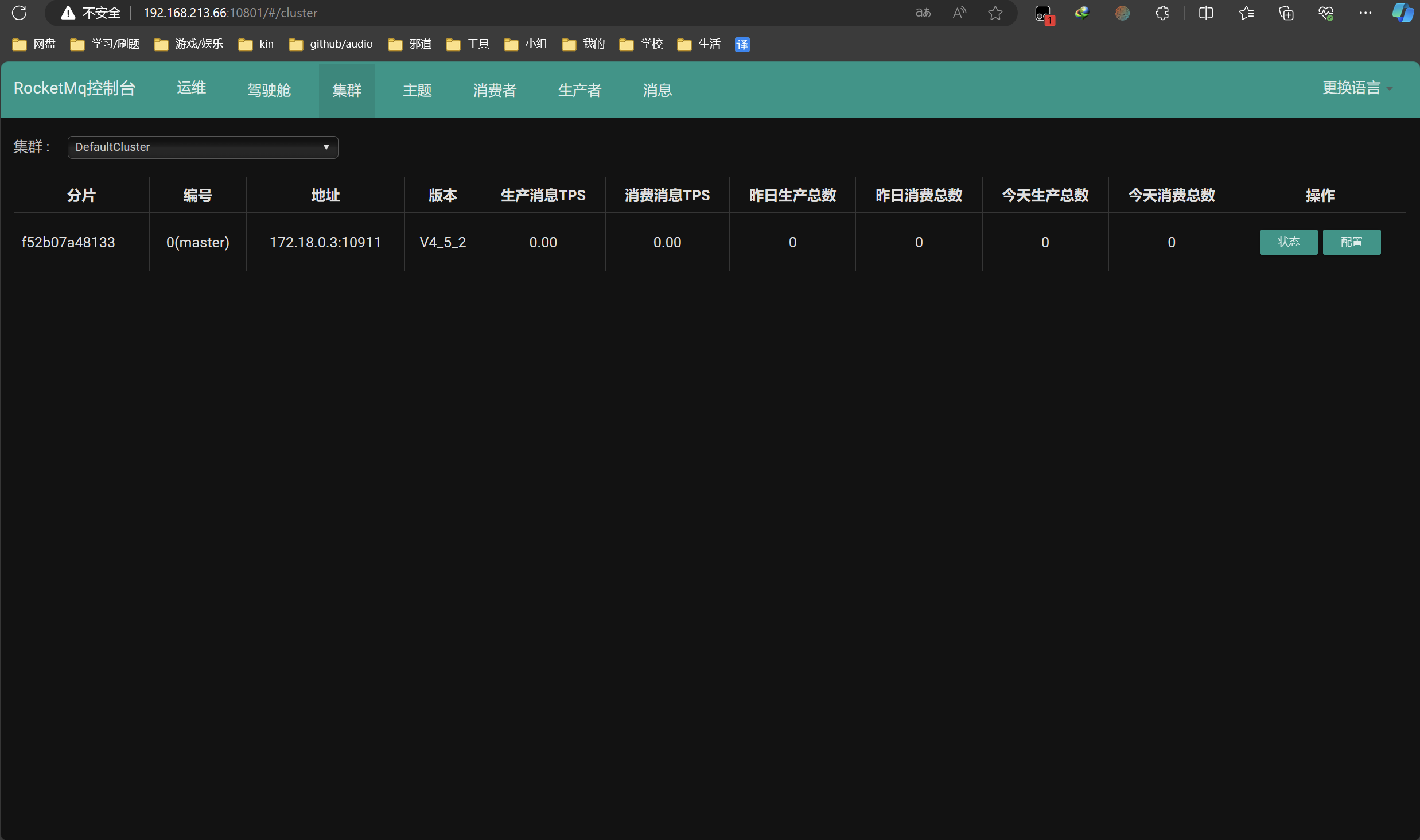Screen dimensions: 1420x840
Task: Click the browser refresh icon
Action: [x=19, y=13]
